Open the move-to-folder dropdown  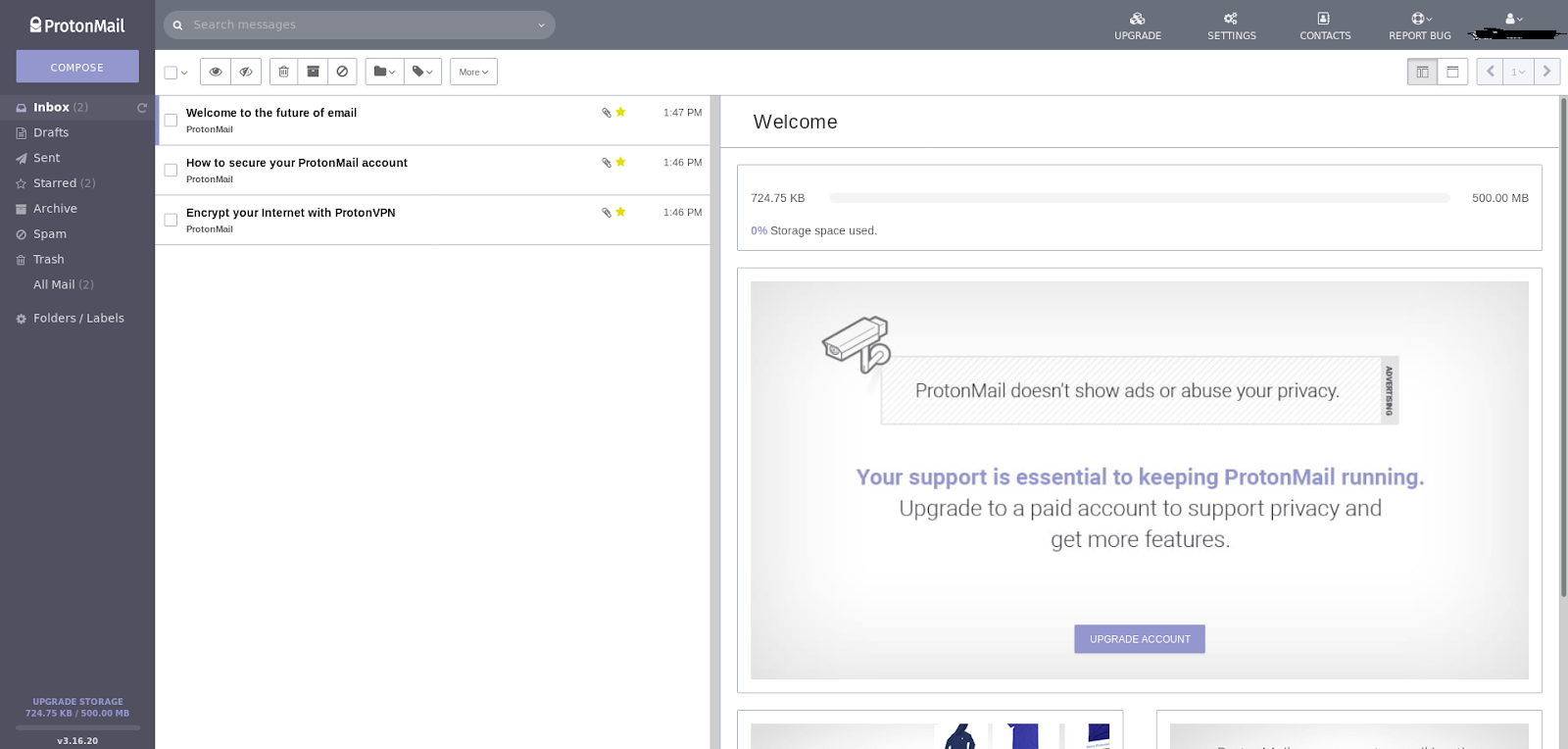click(384, 72)
